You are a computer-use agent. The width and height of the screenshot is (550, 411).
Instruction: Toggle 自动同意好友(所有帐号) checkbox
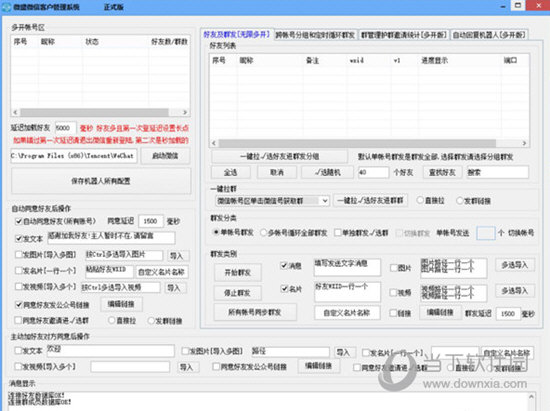tap(19, 221)
